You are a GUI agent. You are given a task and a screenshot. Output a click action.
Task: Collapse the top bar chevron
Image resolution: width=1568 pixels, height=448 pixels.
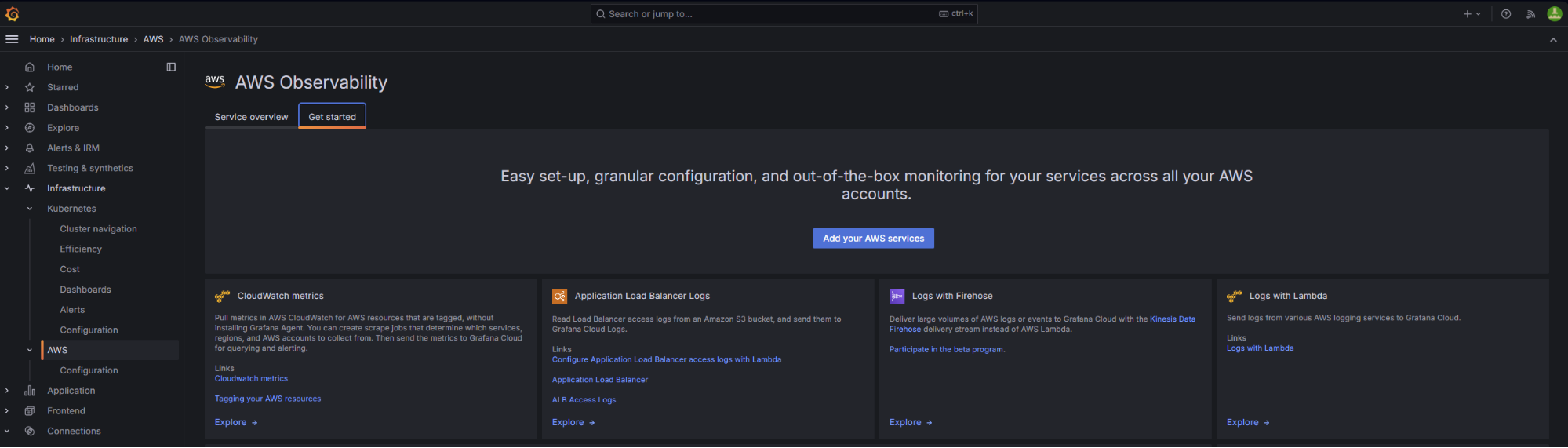tap(1553, 40)
